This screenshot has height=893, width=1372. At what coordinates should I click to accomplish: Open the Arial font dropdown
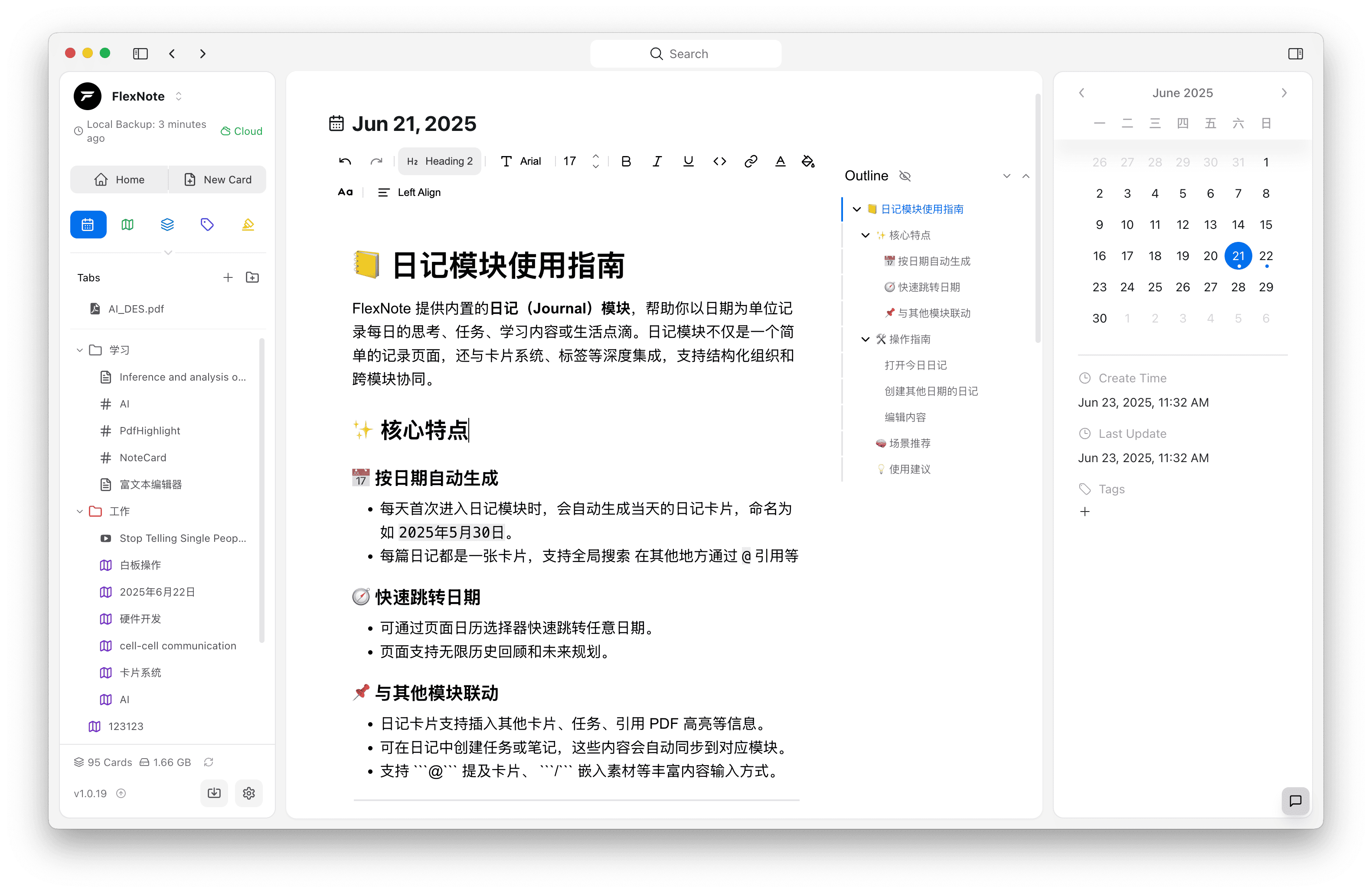520,161
